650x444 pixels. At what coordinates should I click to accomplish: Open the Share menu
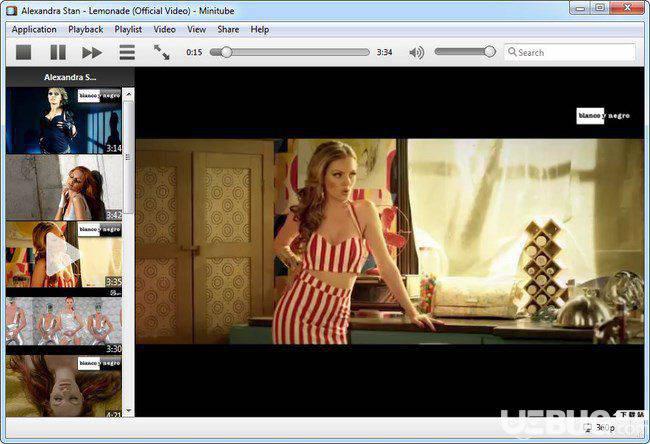[228, 29]
